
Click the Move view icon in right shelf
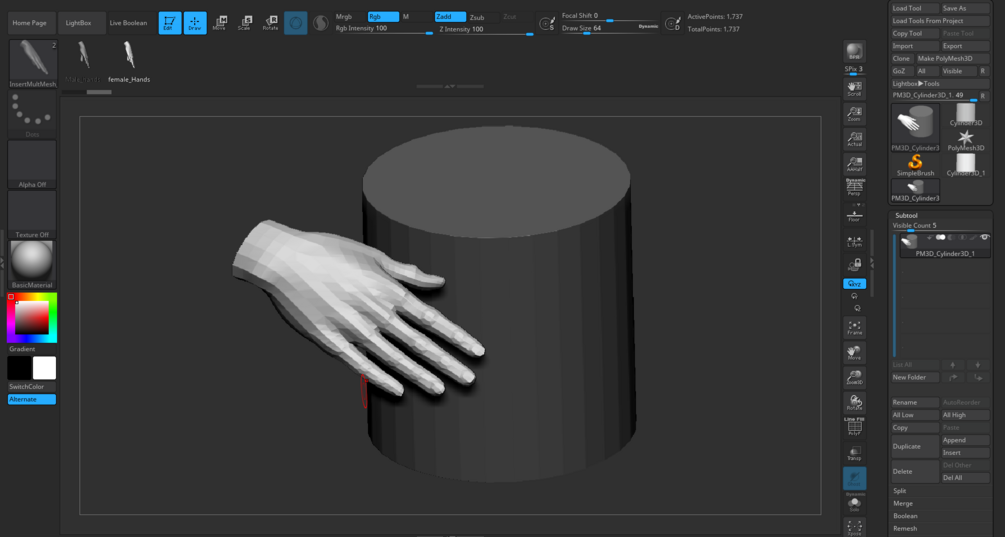coord(854,352)
